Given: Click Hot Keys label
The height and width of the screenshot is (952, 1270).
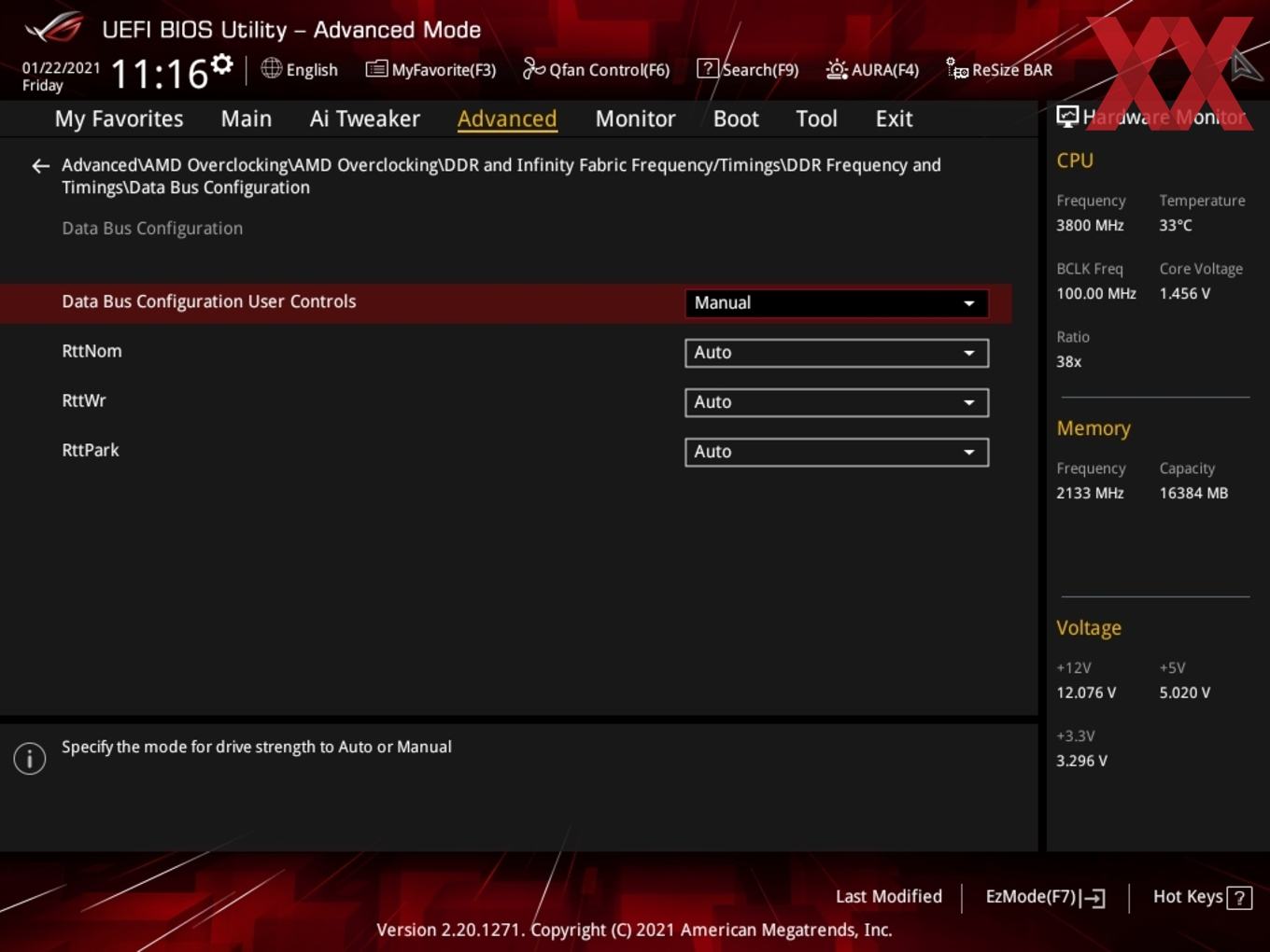Looking at the screenshot, I should (1188, 897).
